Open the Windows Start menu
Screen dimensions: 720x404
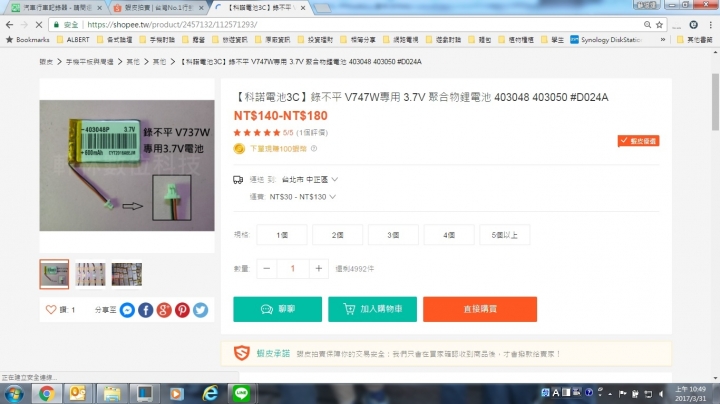[x=14, y=394]
